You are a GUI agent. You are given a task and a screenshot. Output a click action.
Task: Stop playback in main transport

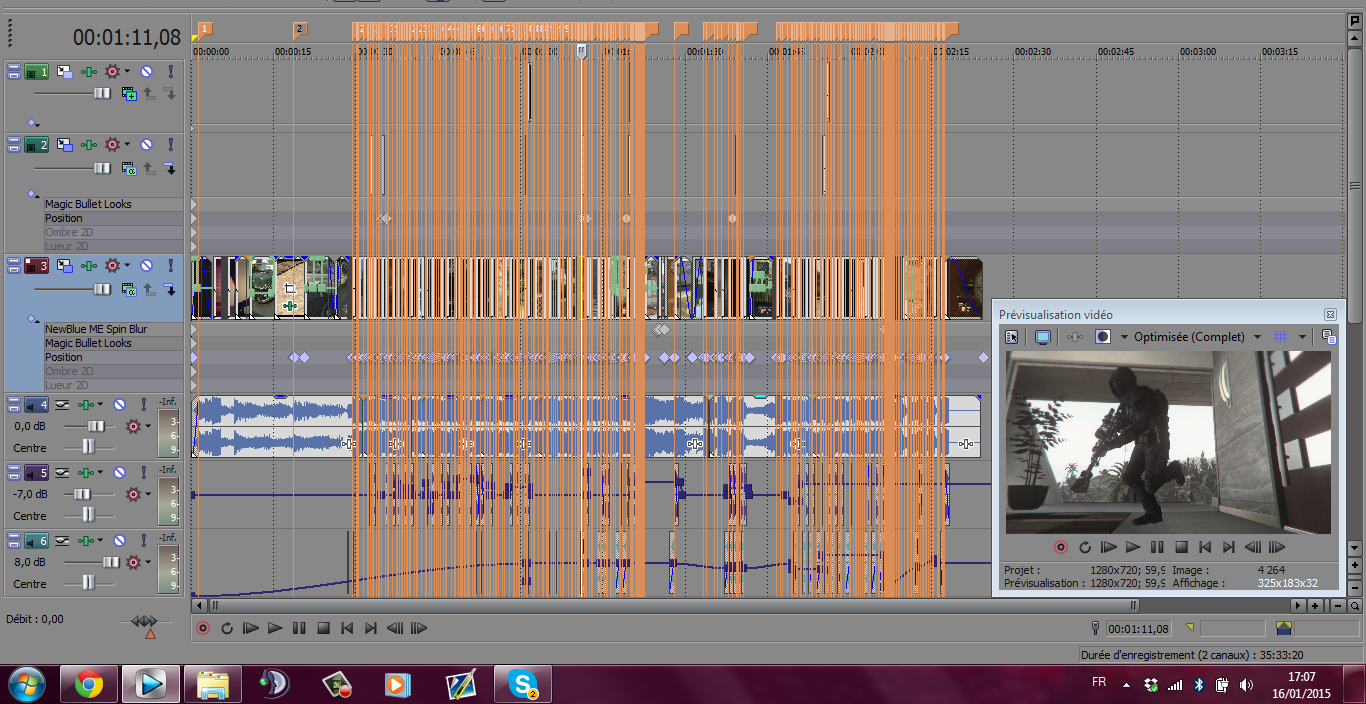(323, 628)
